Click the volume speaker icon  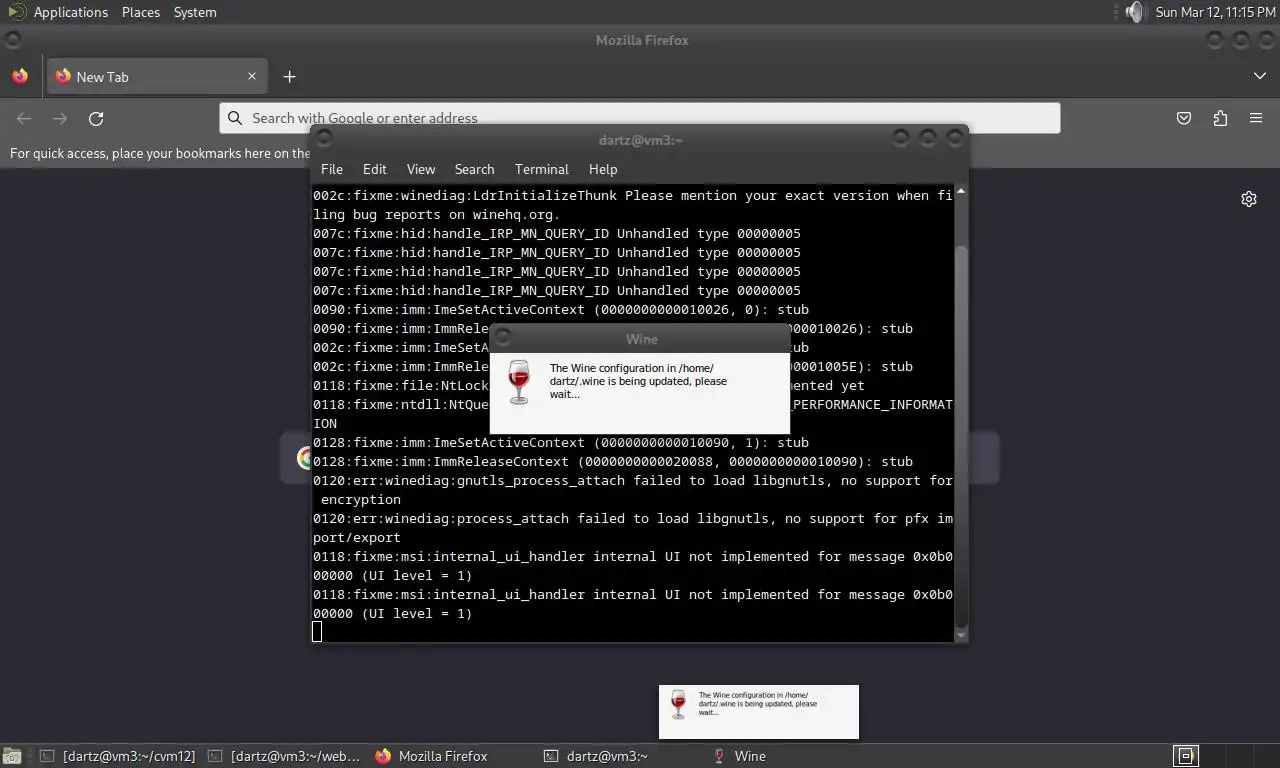click(x=1133, y=12)
